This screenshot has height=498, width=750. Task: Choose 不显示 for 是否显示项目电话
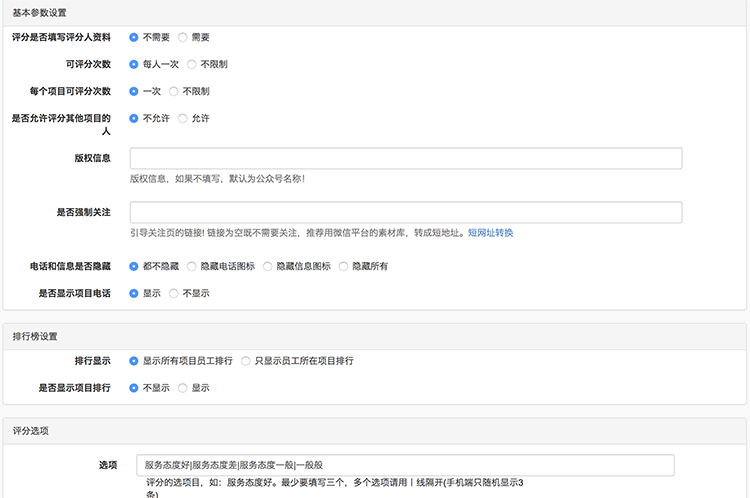pyautogui.click(x=173, y=293)
